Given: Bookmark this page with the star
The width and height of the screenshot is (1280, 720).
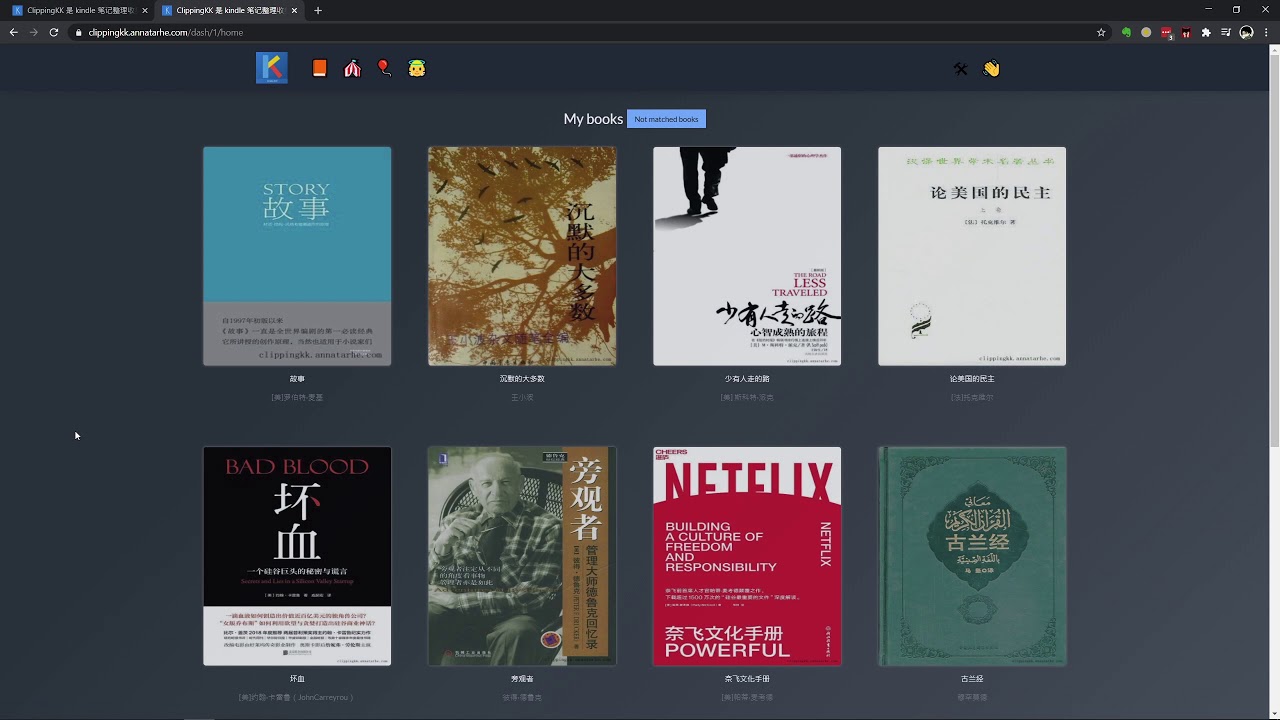Looking at the screenshot, I should click(1101, 32).
